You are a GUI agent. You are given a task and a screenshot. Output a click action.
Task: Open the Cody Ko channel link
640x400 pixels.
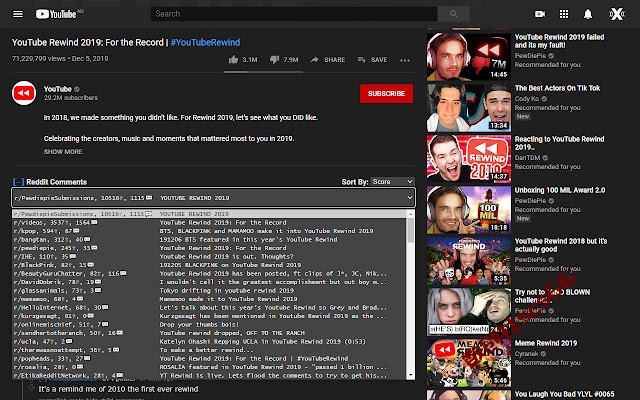tap(527, 99)
